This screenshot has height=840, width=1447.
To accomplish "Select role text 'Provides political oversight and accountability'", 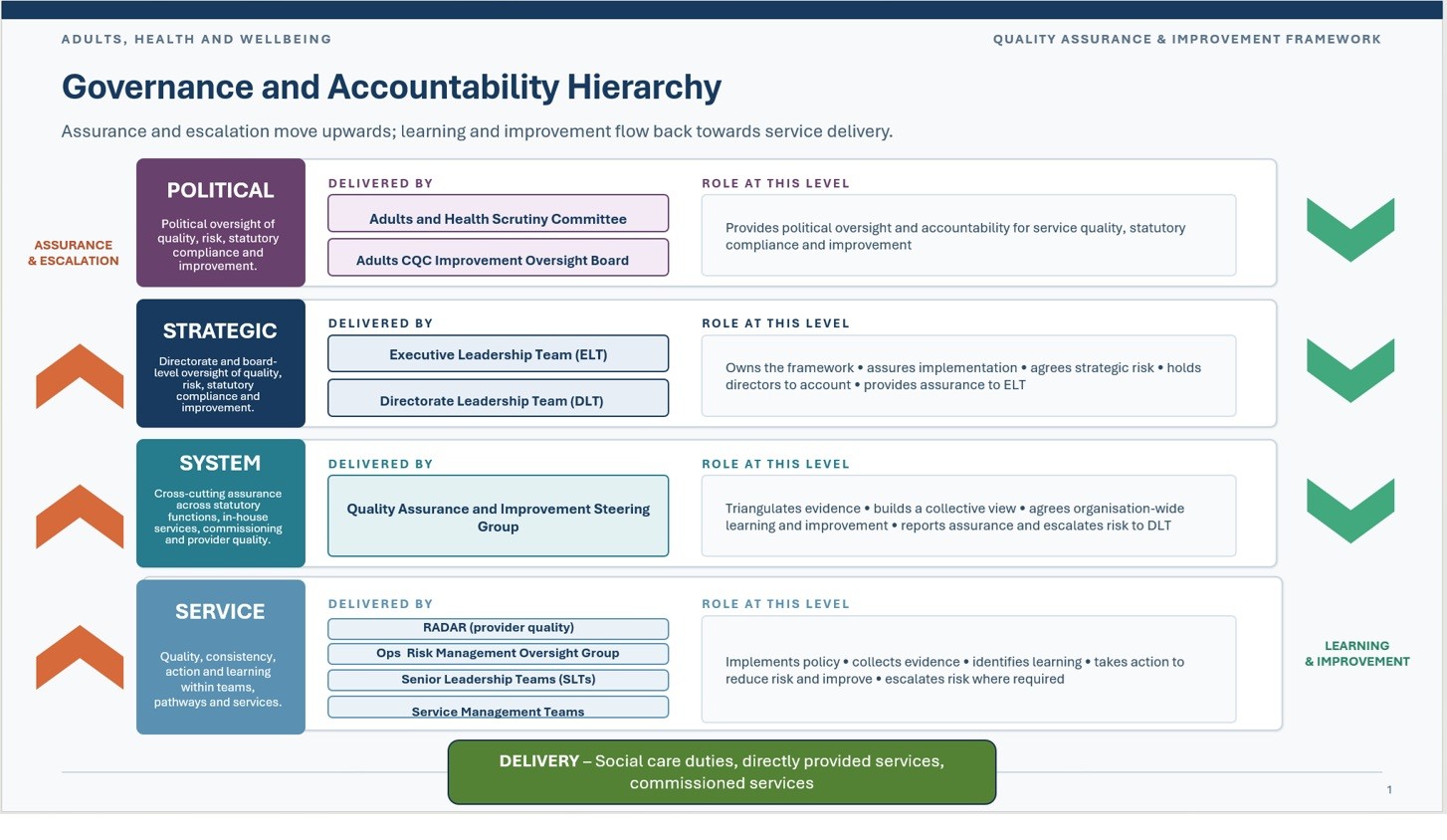I will point(955,236).
